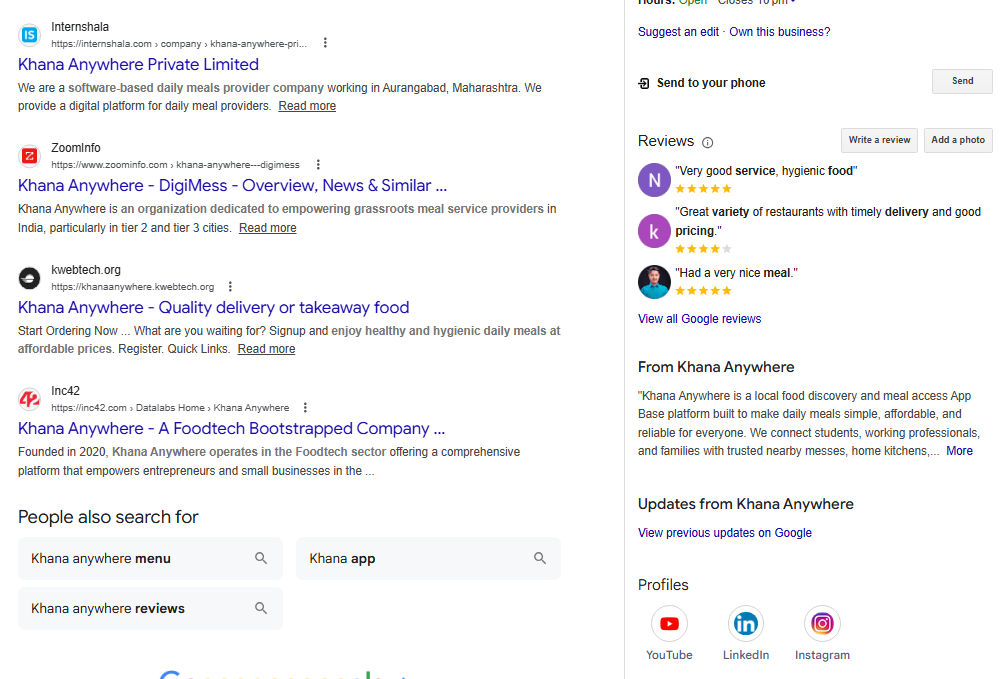Click reviewer k's purple avatar
The width and height of the screenshot is (1005, 679).
(x=654, y=231)
